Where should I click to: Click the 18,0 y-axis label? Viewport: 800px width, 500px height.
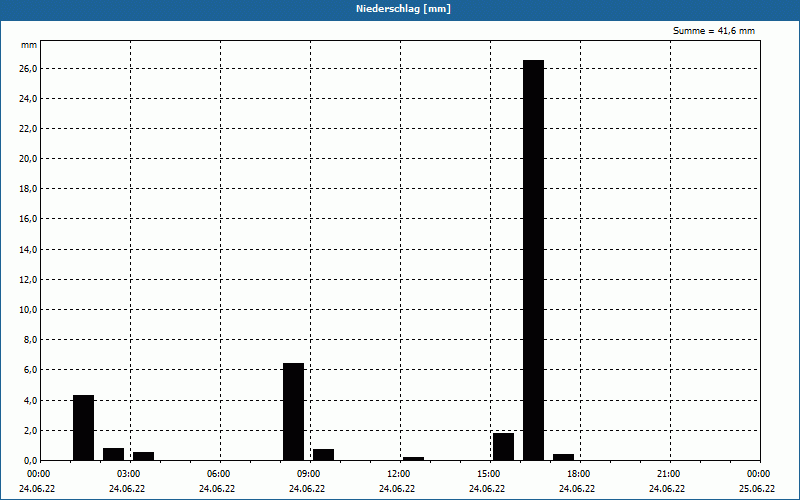(28, 189)
